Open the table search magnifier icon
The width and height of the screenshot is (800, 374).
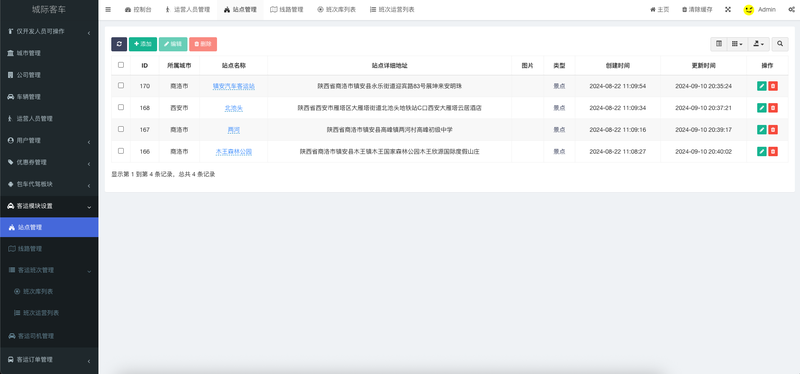click(x=780, y=44)
